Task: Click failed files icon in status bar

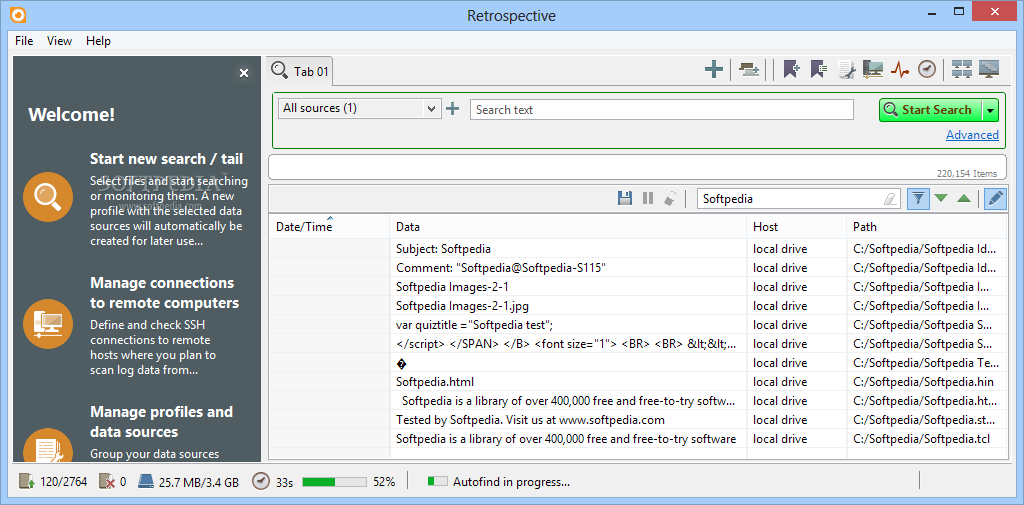Action: coord(107,482)
